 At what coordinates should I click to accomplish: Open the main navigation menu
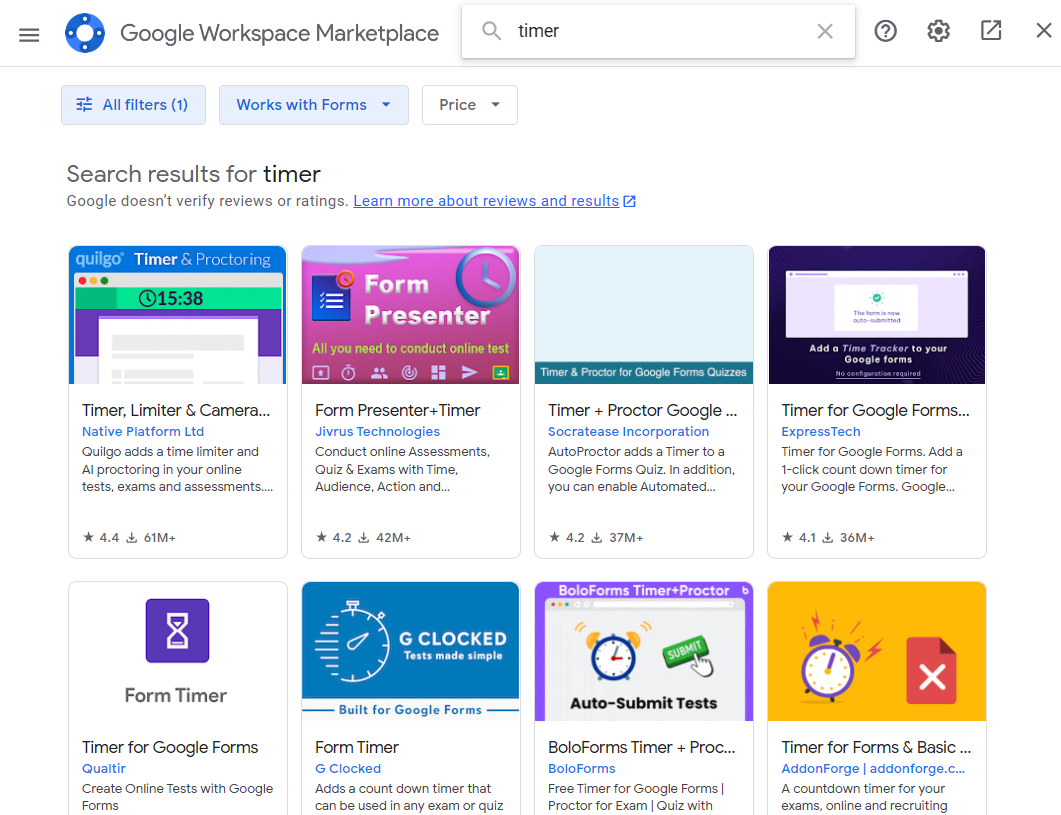(29, 33)
